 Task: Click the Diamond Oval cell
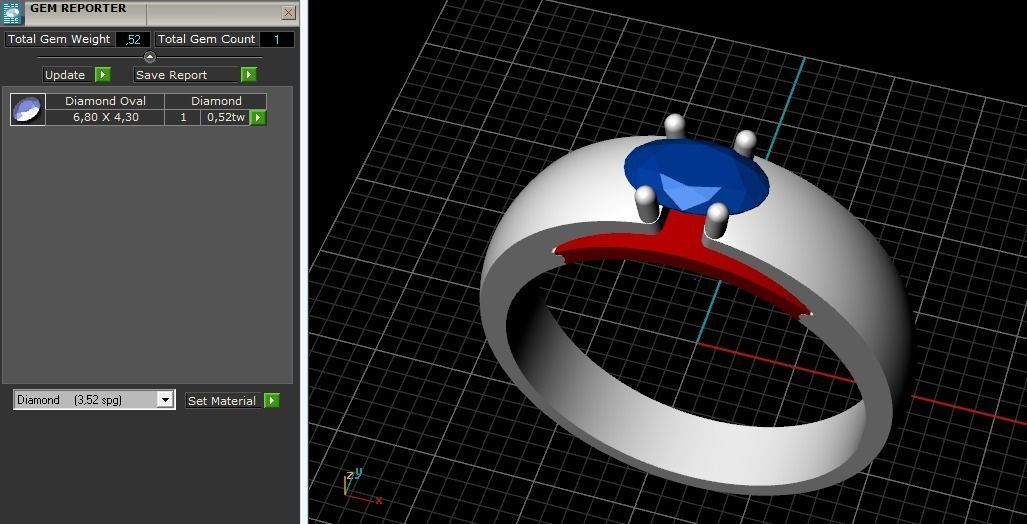tap(105, 102)
